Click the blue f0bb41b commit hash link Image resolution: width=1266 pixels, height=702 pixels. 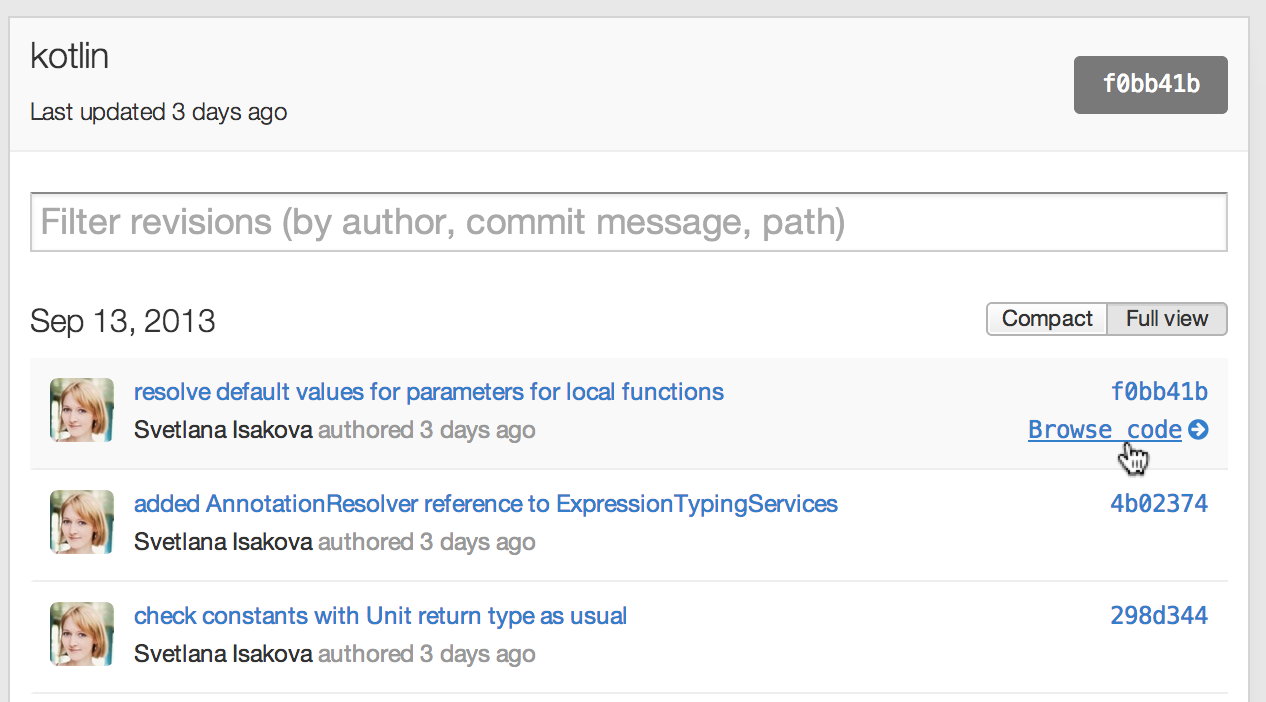1159,391
